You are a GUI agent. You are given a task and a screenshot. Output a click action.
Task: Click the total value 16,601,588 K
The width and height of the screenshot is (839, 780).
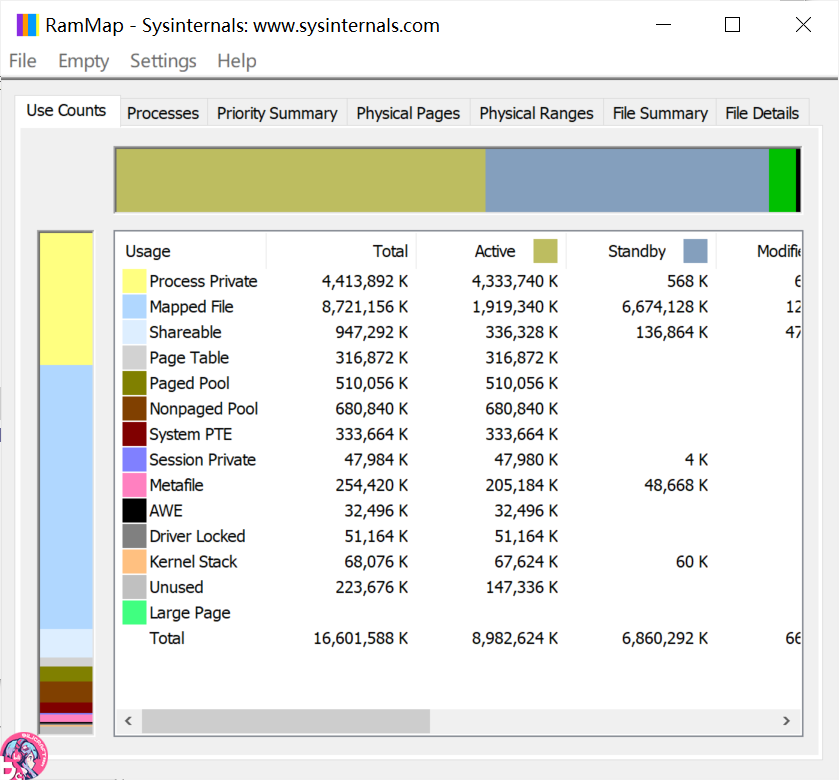tap(361, 638)
